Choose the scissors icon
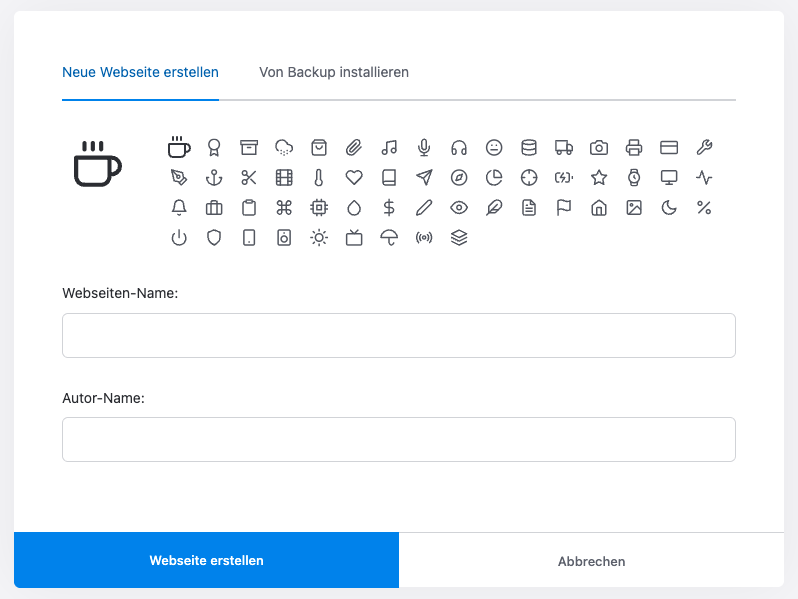The height and width of the screenshot is (599, 798). coord(249,178)
